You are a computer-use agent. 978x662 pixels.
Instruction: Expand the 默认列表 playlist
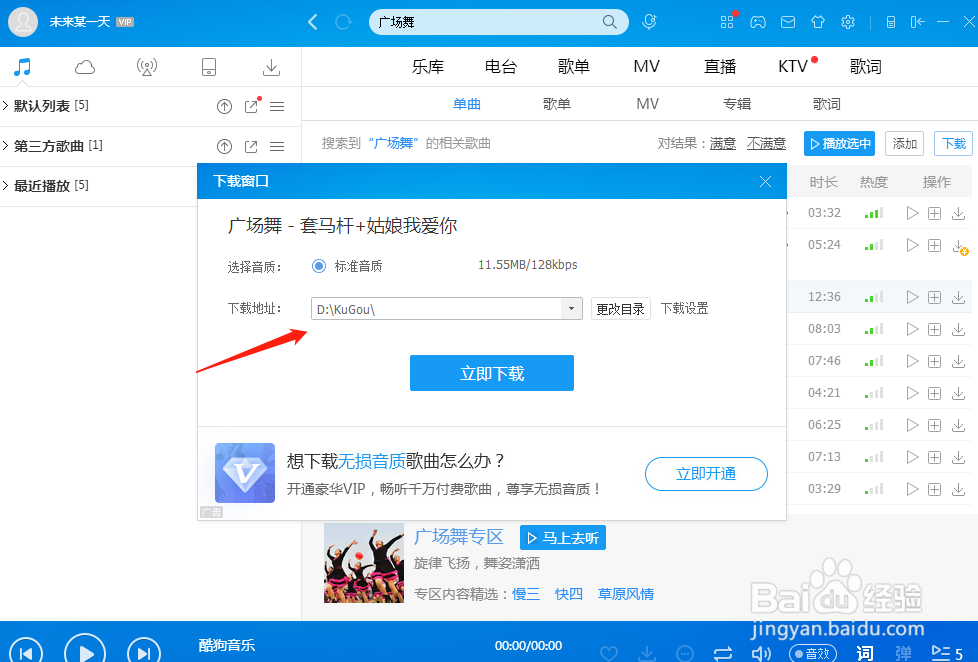(x=6, y=105)
